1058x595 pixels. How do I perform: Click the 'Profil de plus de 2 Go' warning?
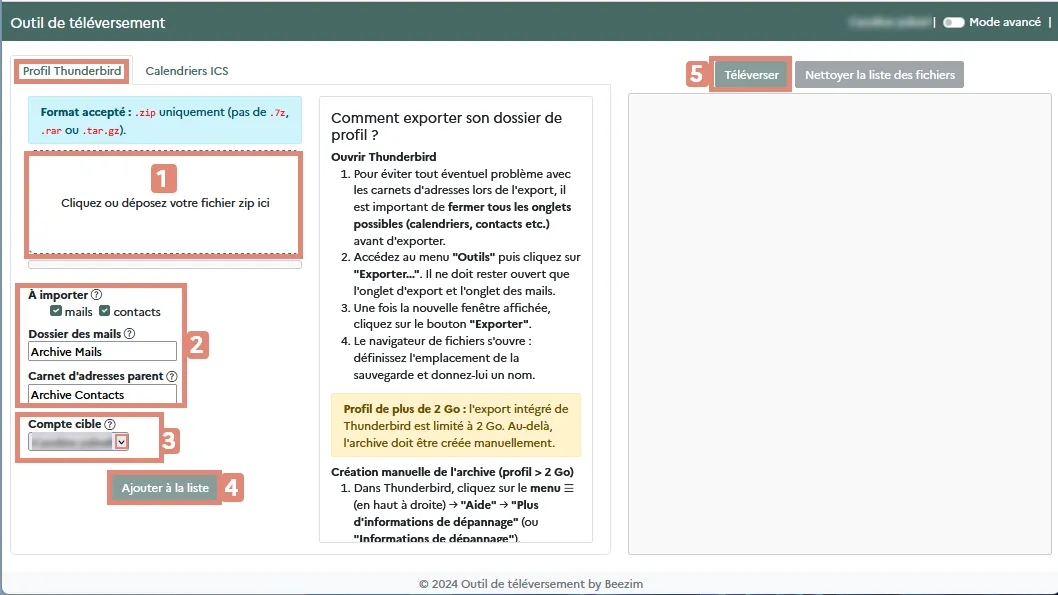[x=455, y=426]
